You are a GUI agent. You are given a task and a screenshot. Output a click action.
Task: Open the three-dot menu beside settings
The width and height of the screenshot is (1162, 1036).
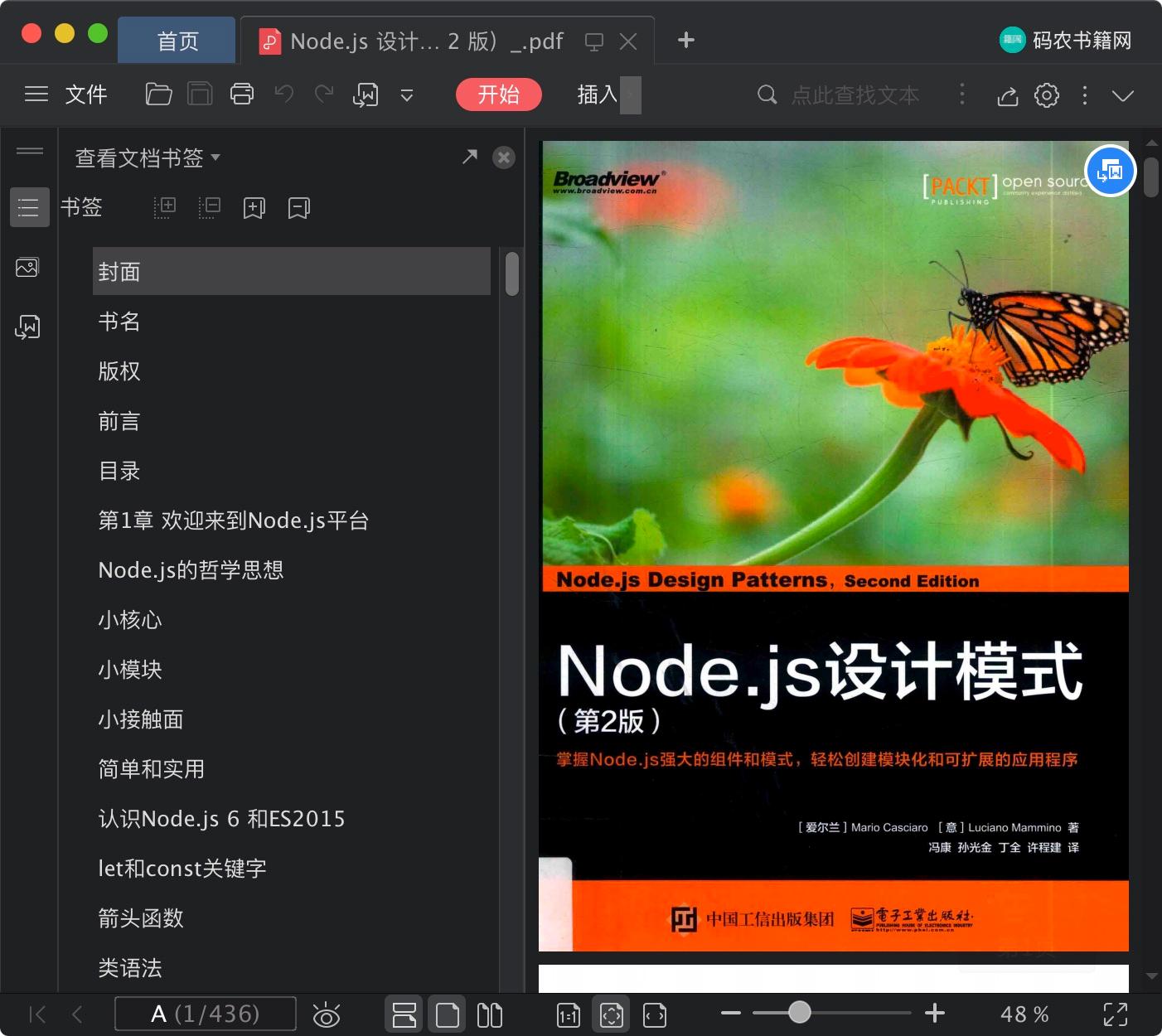[x=1085, y=95]
